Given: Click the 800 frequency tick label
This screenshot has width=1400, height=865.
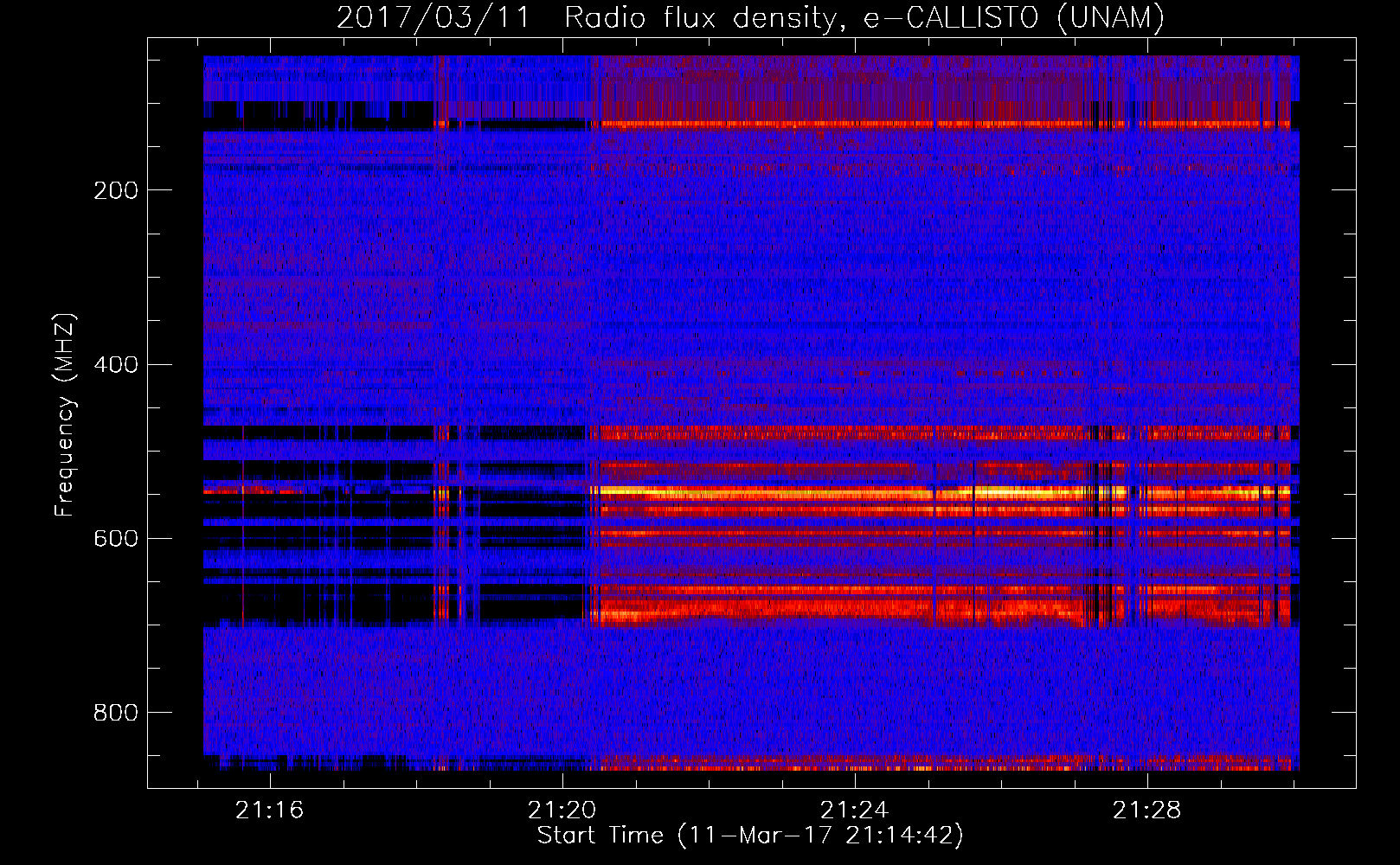Looking at the screenshot, I should 116,713.
